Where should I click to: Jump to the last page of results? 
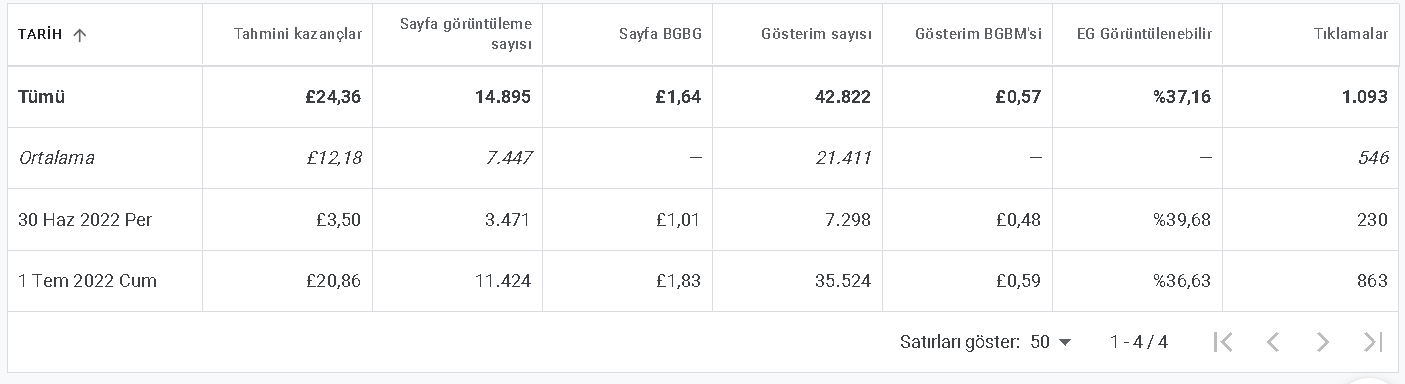click(1373, 342)
